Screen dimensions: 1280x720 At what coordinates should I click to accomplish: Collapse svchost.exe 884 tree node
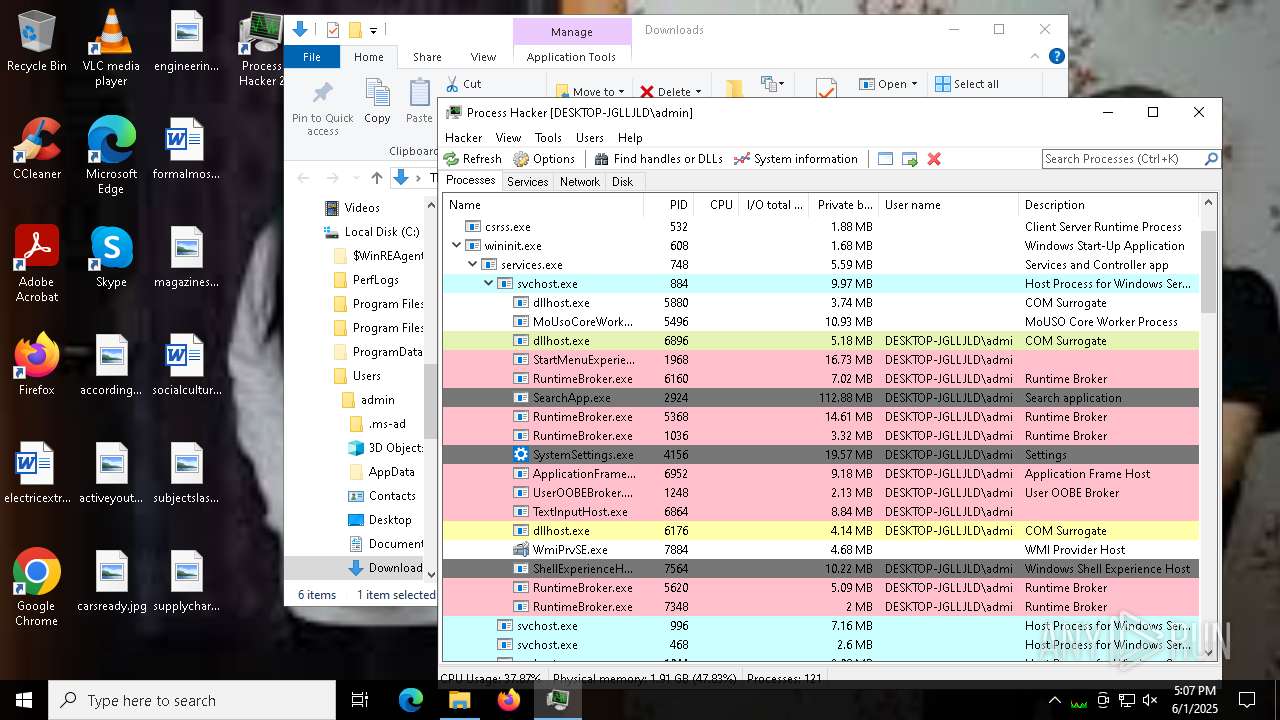coord(489,284)
